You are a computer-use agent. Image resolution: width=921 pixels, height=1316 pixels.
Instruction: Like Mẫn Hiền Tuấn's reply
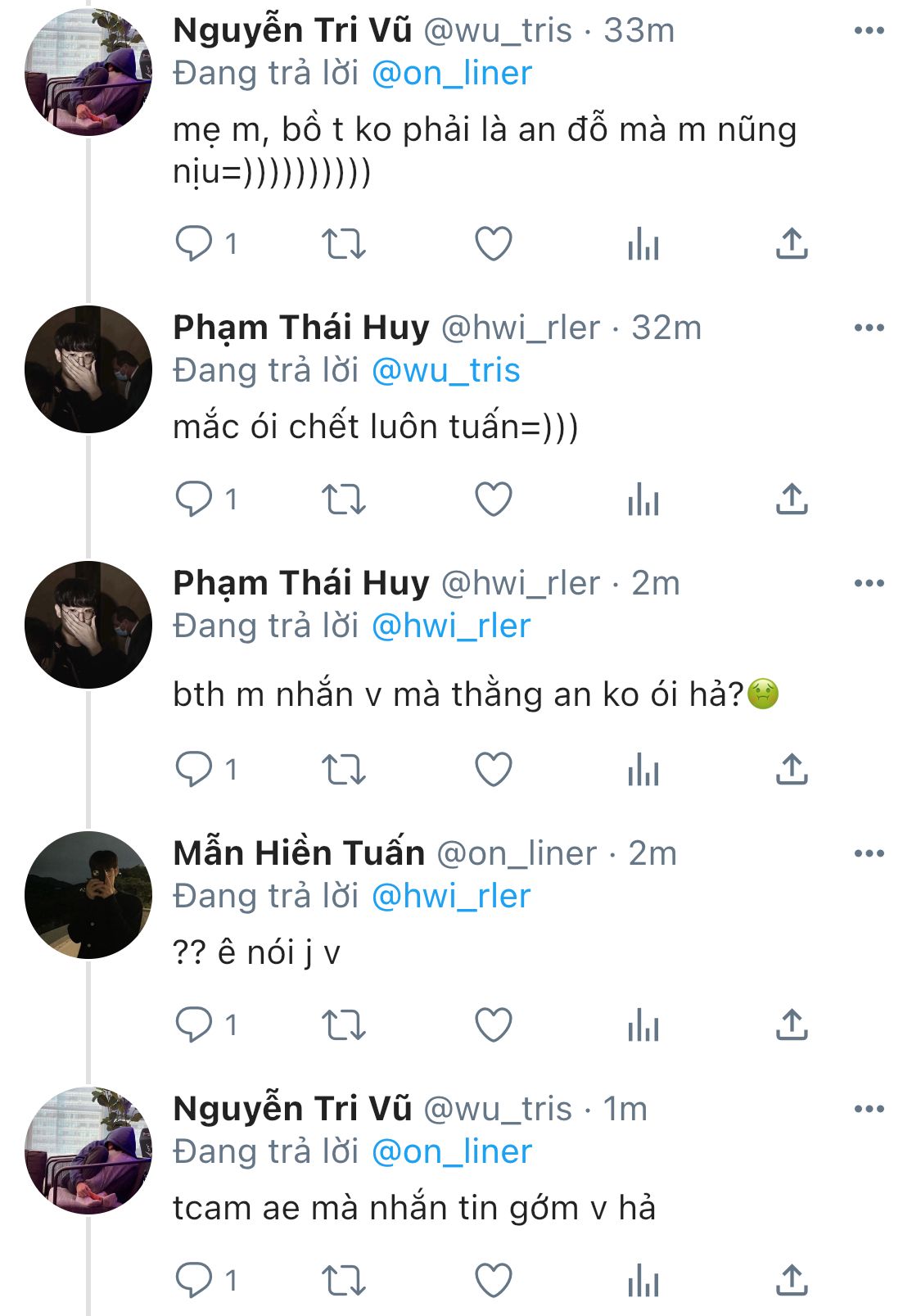(x=494, y=1025)
